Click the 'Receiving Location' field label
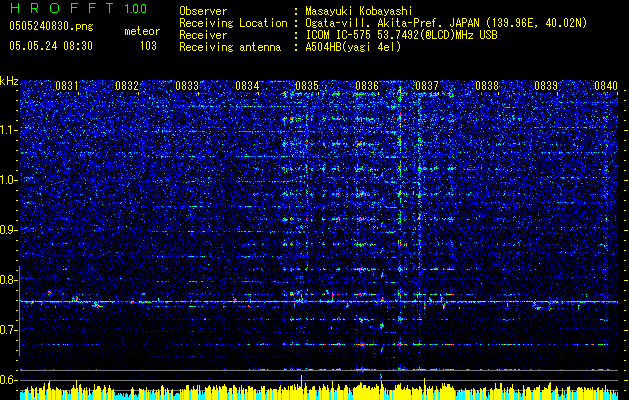This screenshot has height=400, width=629. coord(233,23)
